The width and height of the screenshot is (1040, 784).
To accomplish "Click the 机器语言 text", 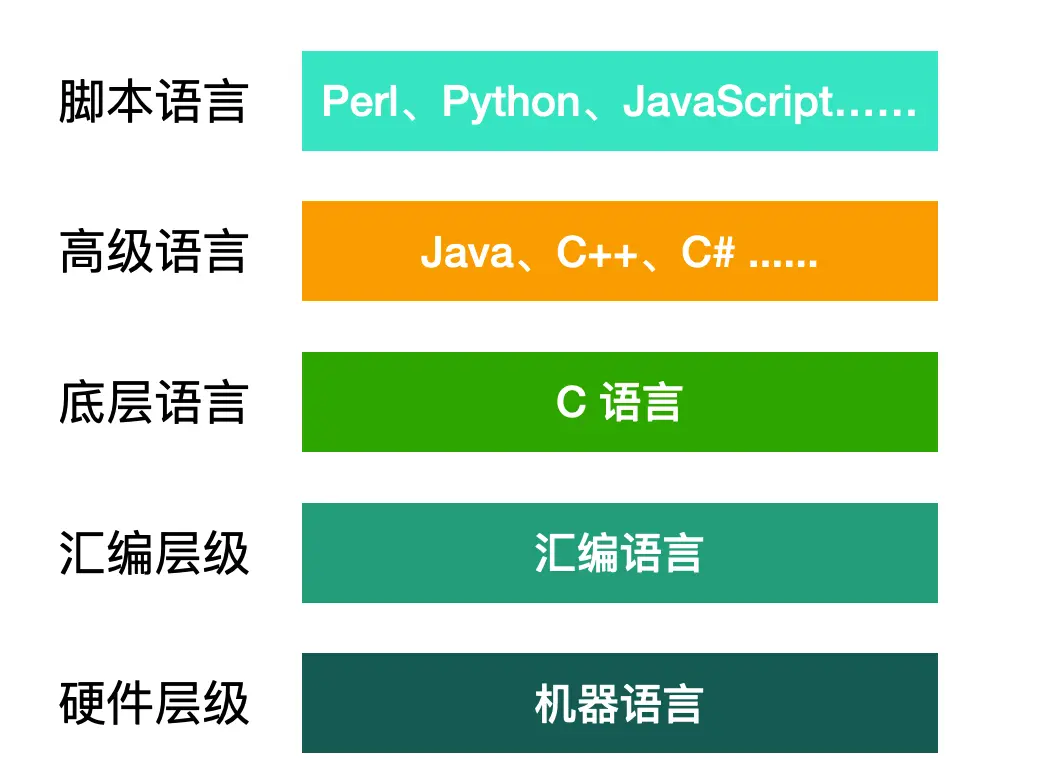I will [618, 703].
